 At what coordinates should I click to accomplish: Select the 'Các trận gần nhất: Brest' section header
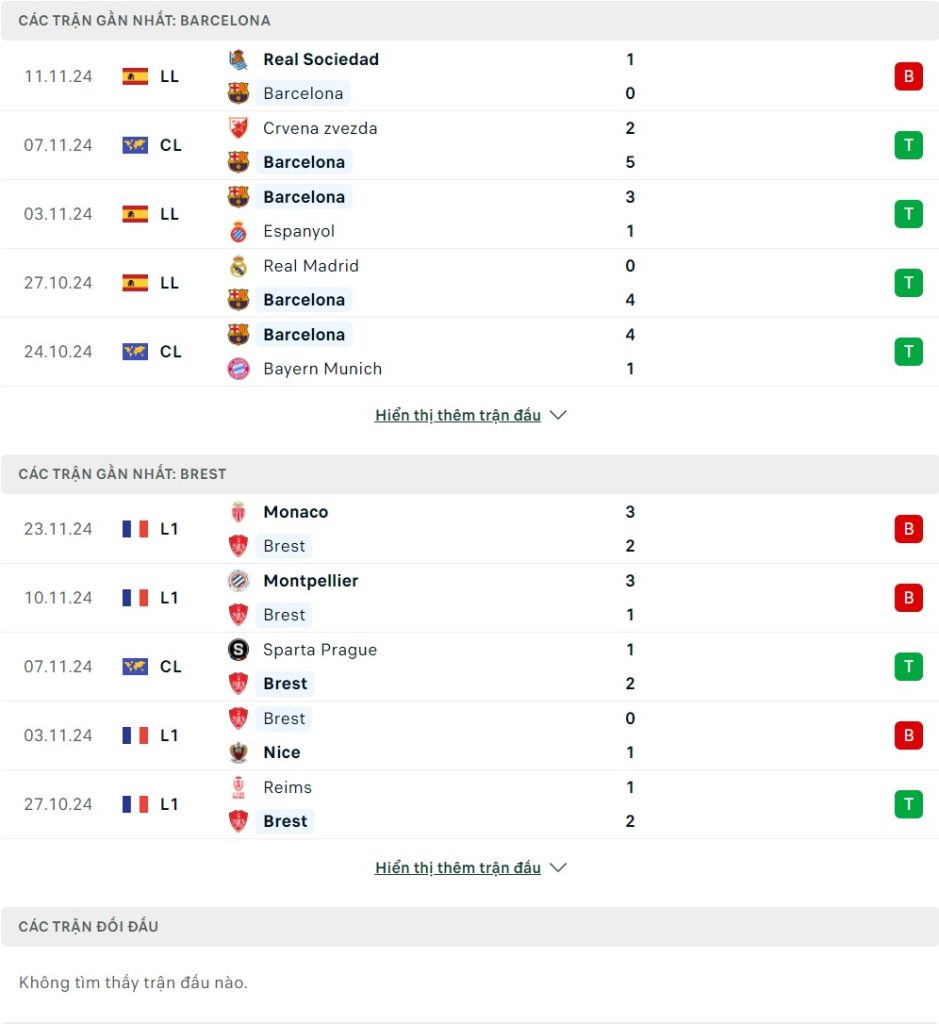(122, 474)
